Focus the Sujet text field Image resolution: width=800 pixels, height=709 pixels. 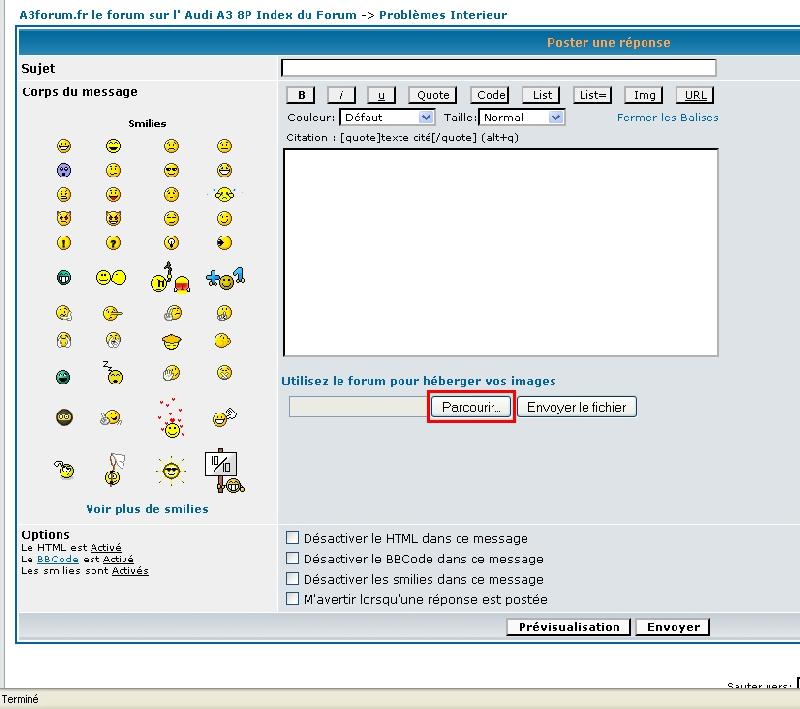pyautogui.click(x=498, y=68)
